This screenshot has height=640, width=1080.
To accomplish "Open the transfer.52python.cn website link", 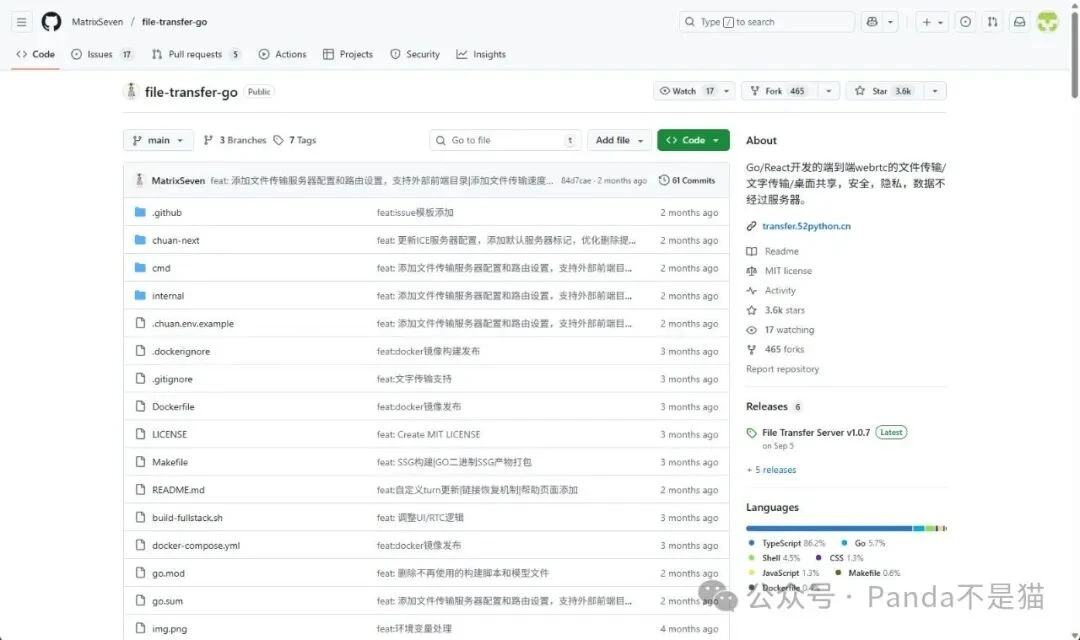I will point(806,226).
